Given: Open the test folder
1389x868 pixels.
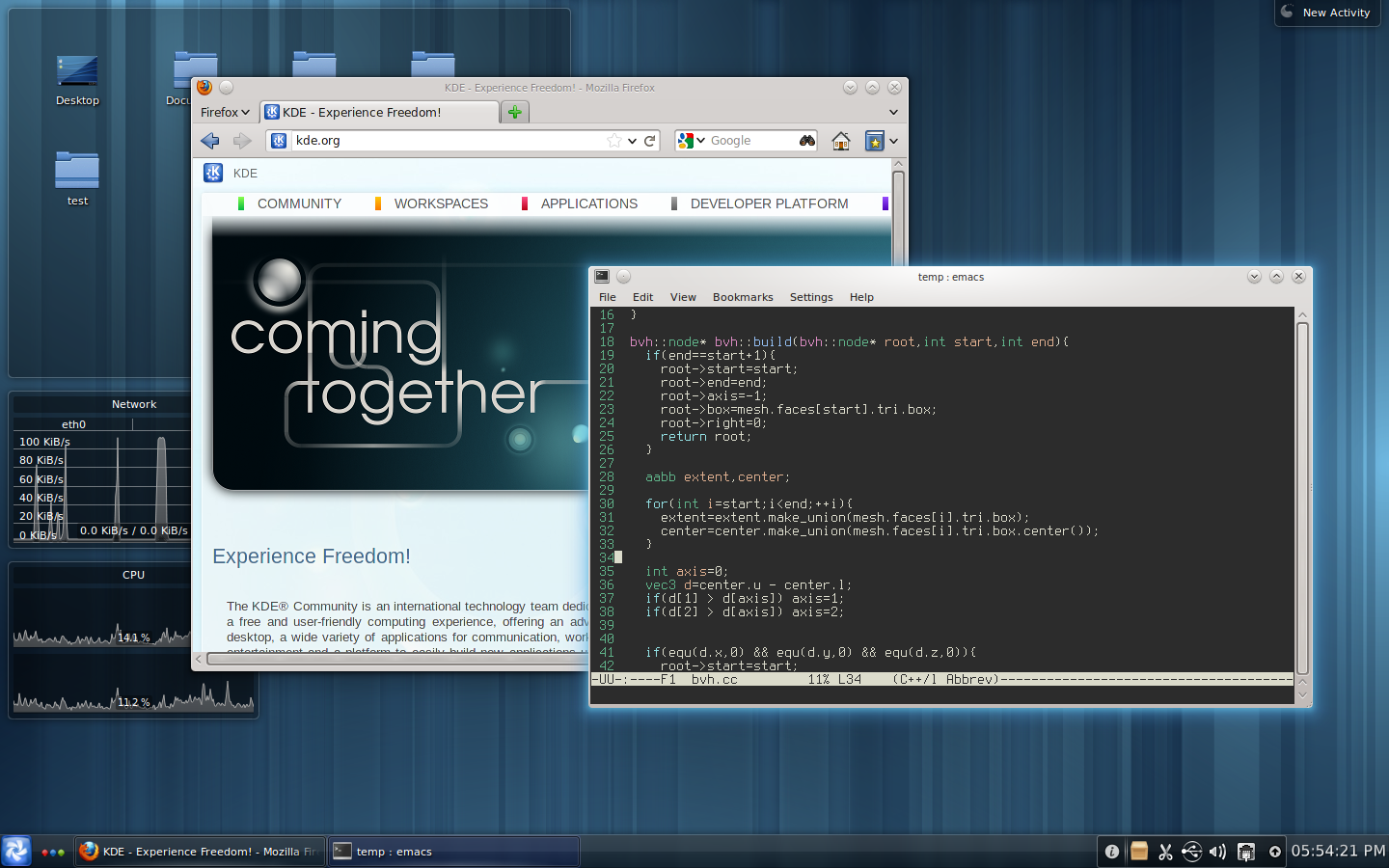Looking at the screenshot, I should point(77,178).
